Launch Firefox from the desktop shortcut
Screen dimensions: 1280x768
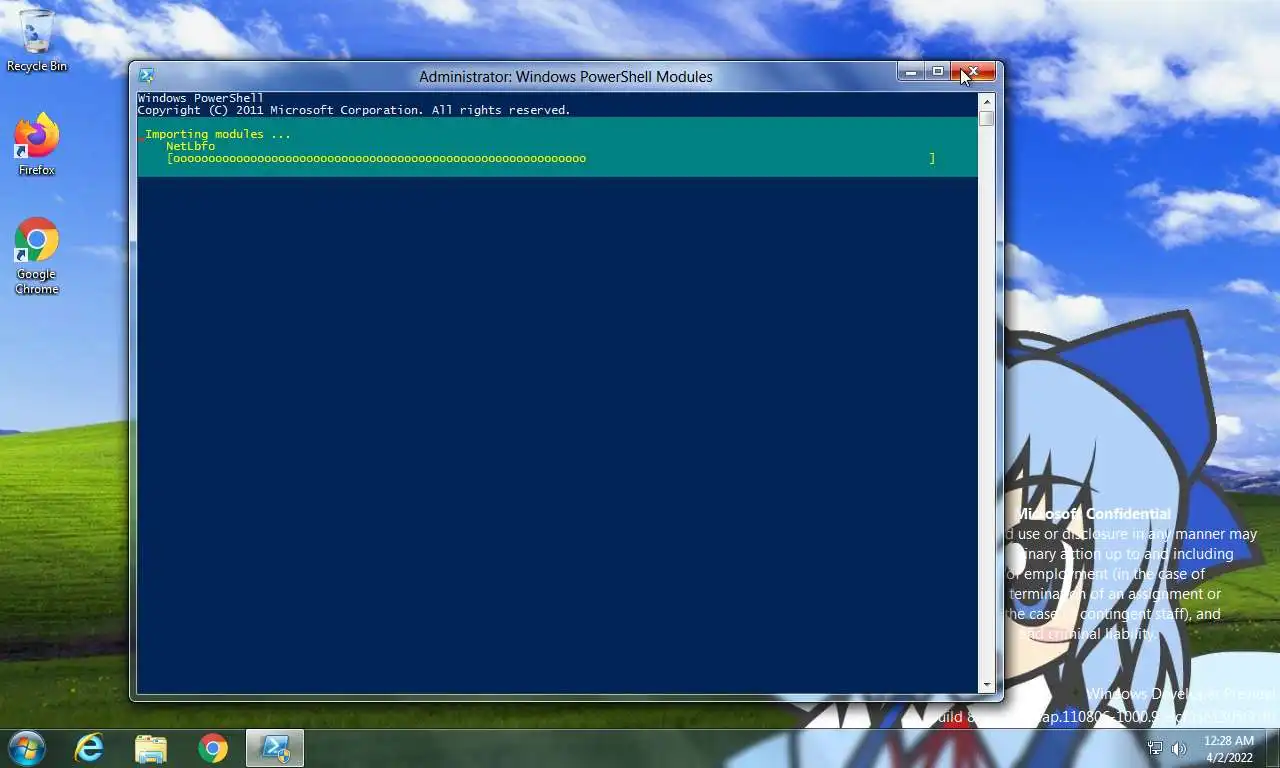click(x=37, y=146)
